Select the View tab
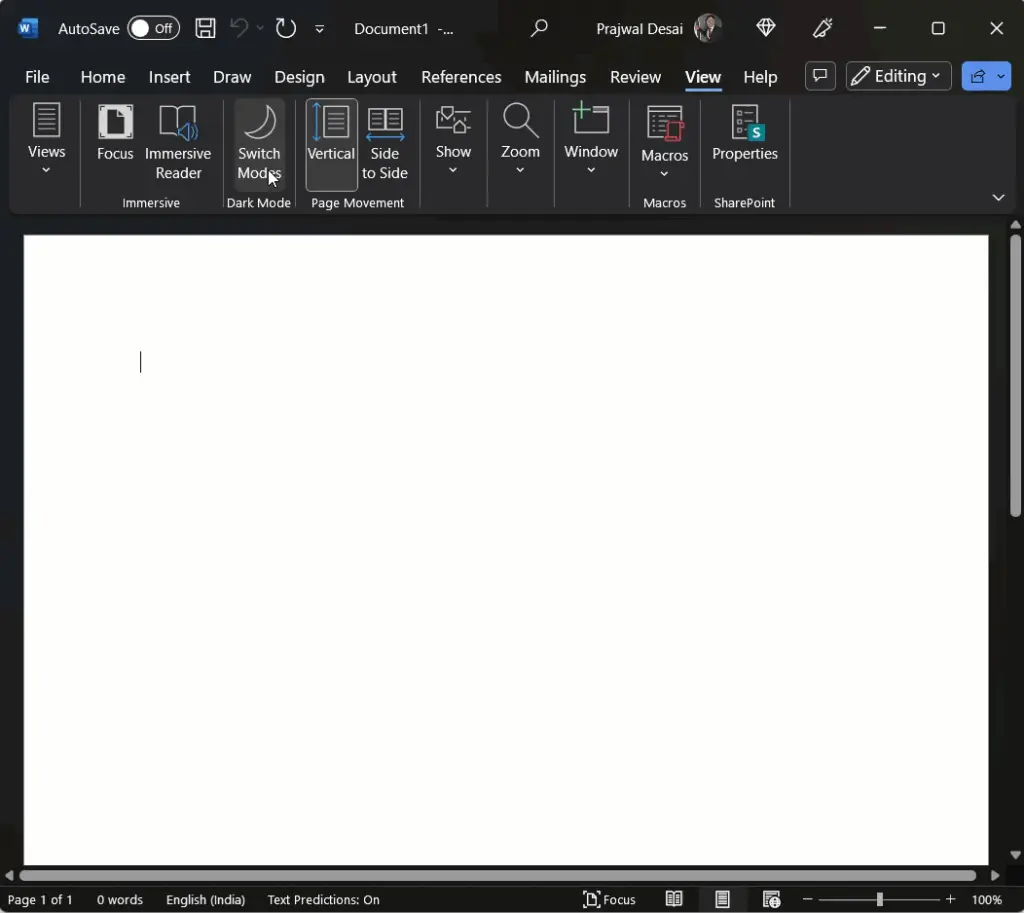The height and width of the screenshot is (913, 1024). (x=703, y=77)
